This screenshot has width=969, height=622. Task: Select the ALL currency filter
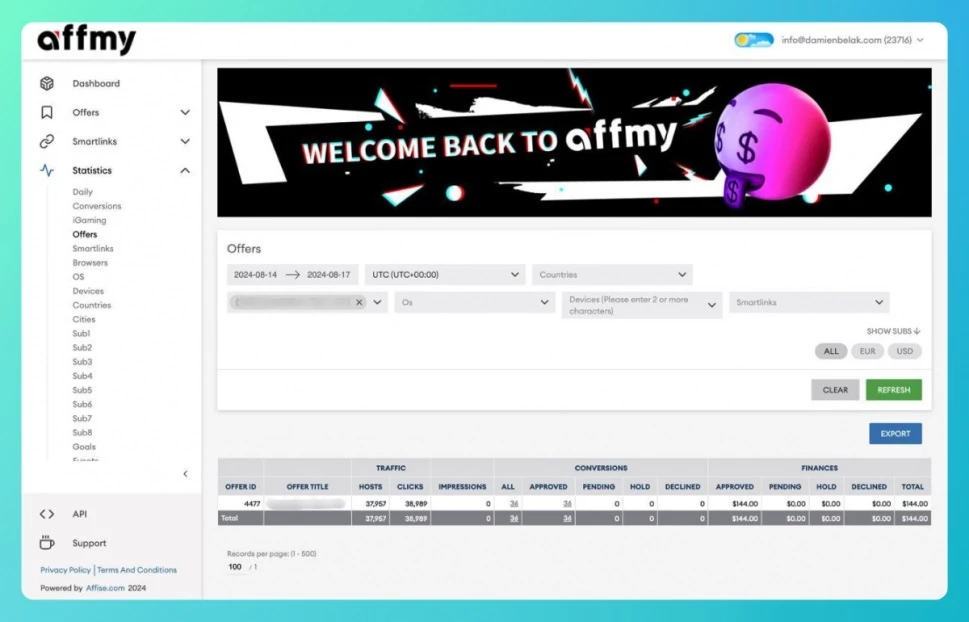pyautogui.click(x=831, y=351)
